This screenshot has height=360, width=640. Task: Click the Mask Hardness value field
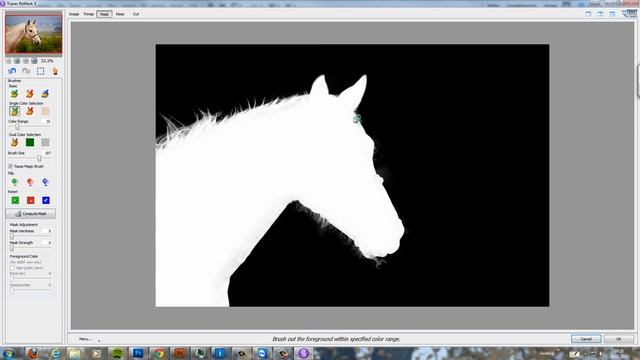(x=47, y=231)
